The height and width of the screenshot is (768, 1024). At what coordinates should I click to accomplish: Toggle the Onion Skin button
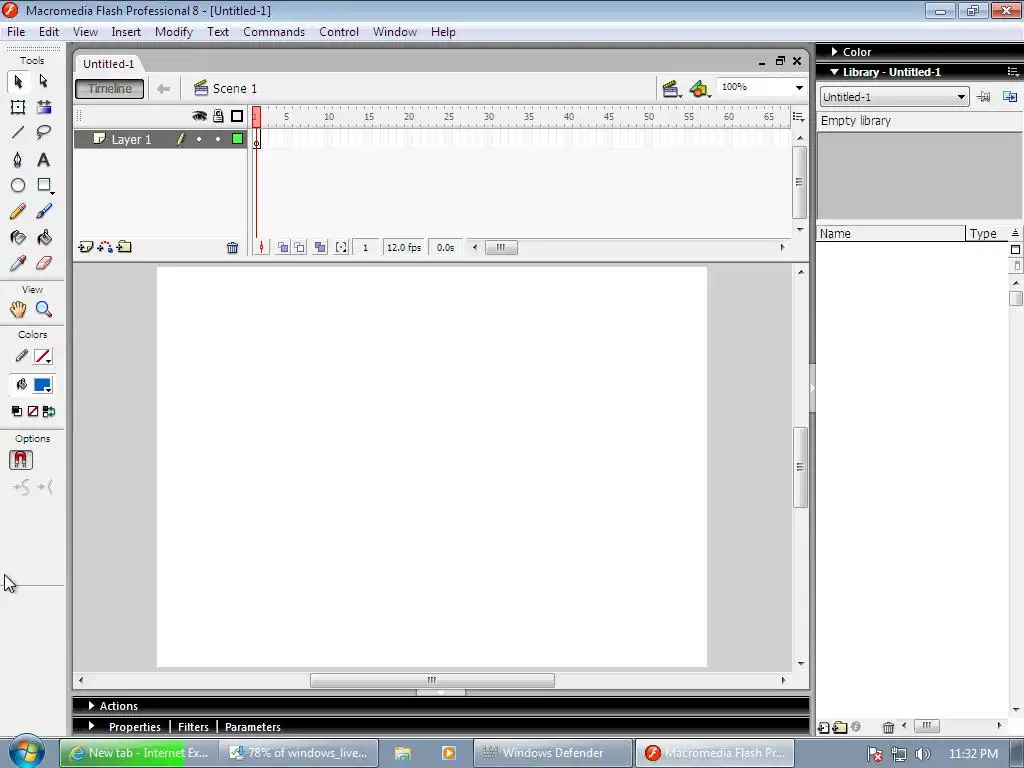tap(283, 248)
